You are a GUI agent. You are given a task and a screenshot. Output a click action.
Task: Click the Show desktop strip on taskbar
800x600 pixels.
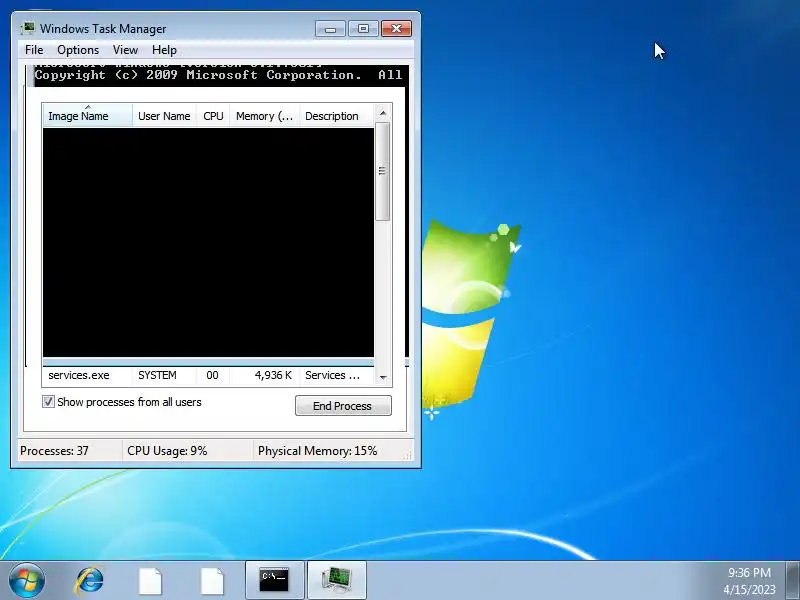pos(793,581)
